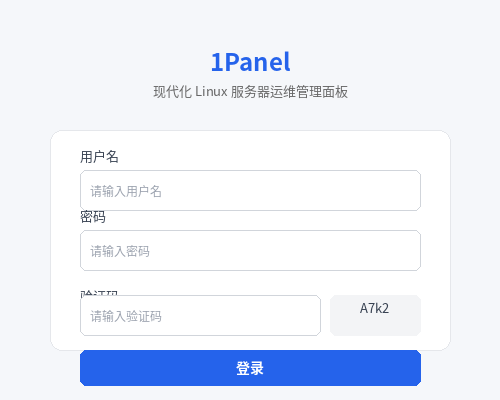Screen dimensions: 500x400
Task: Click the partially hidden 验证码 label
Action: [x=99, y=293]
